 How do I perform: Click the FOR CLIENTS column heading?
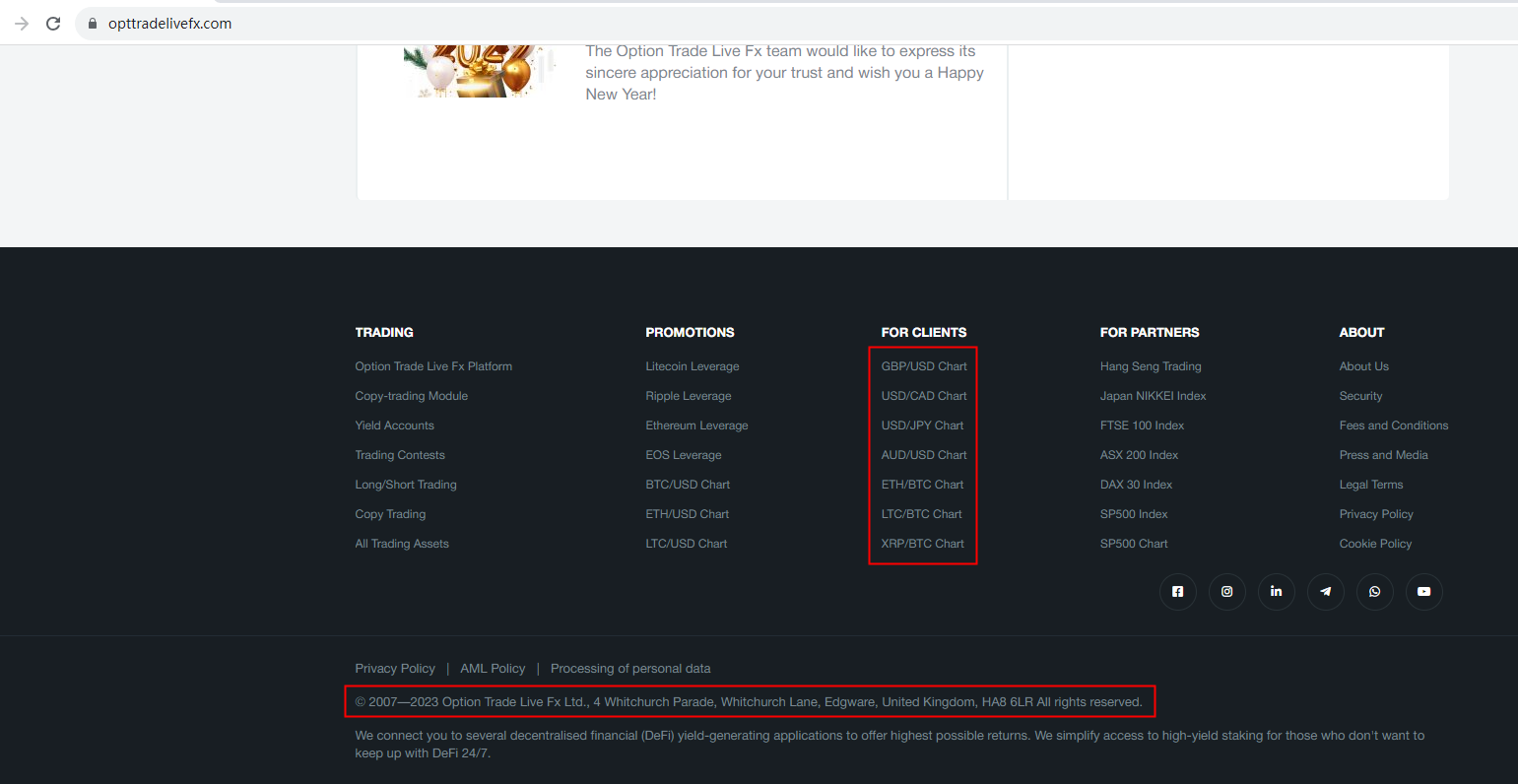coord(924,333)
